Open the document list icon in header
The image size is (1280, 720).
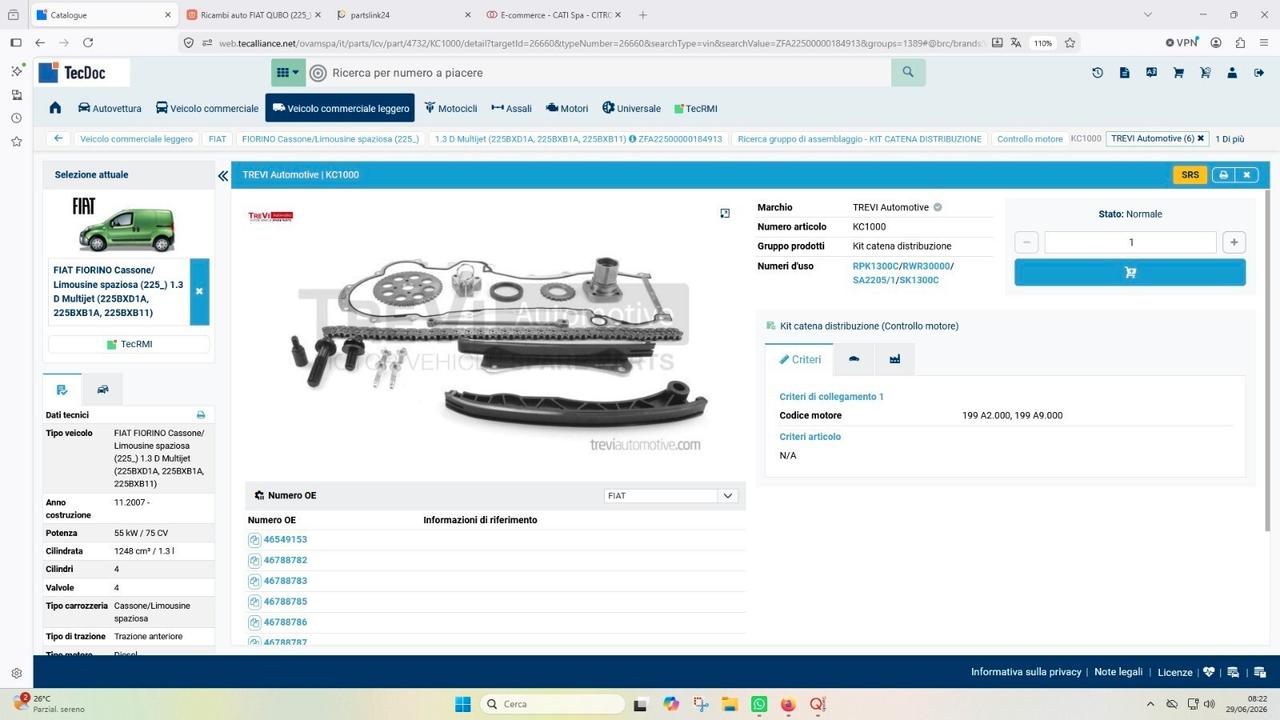click(x=1124, y=72)
